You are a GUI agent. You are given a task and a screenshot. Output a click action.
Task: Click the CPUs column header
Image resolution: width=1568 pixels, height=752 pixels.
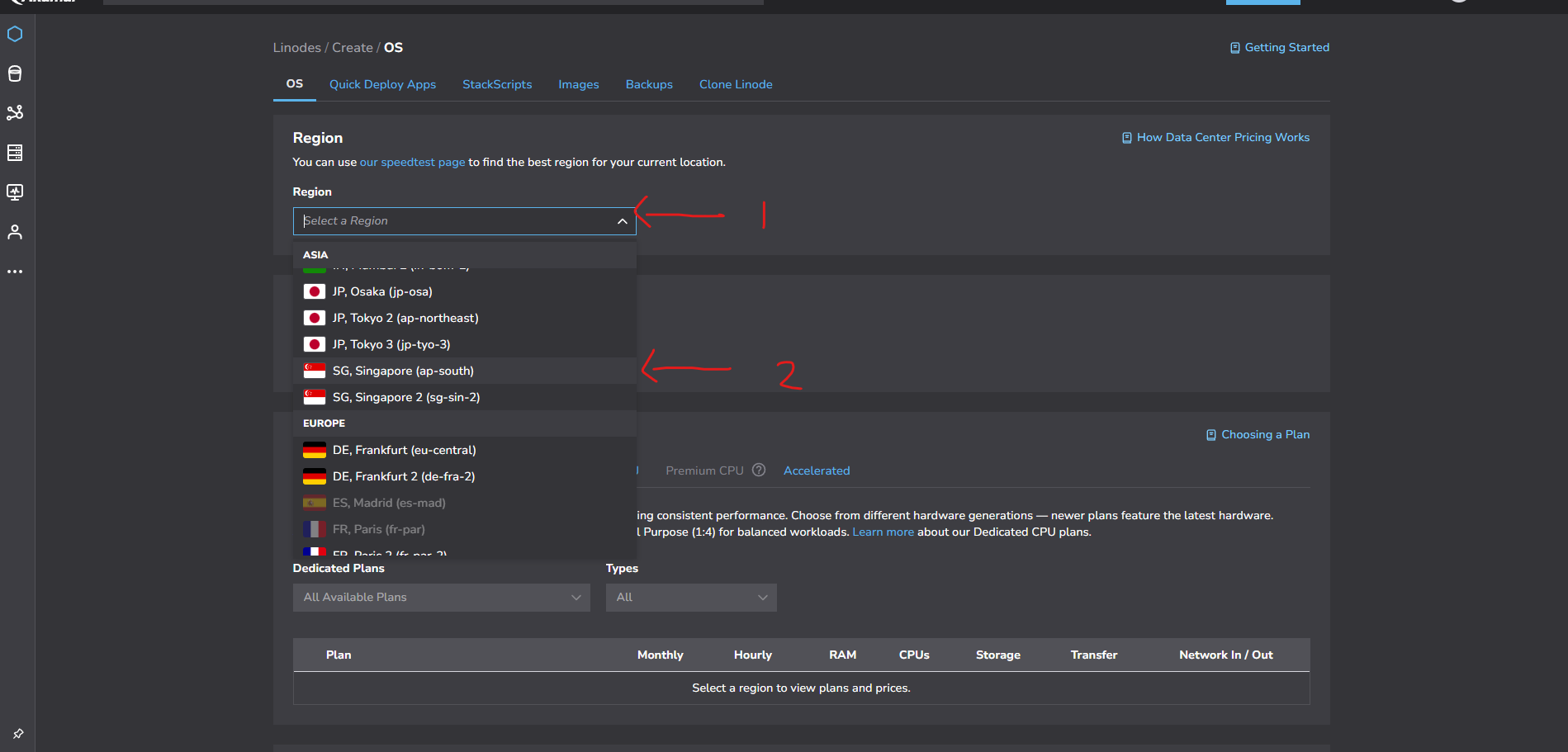point(914,655)
